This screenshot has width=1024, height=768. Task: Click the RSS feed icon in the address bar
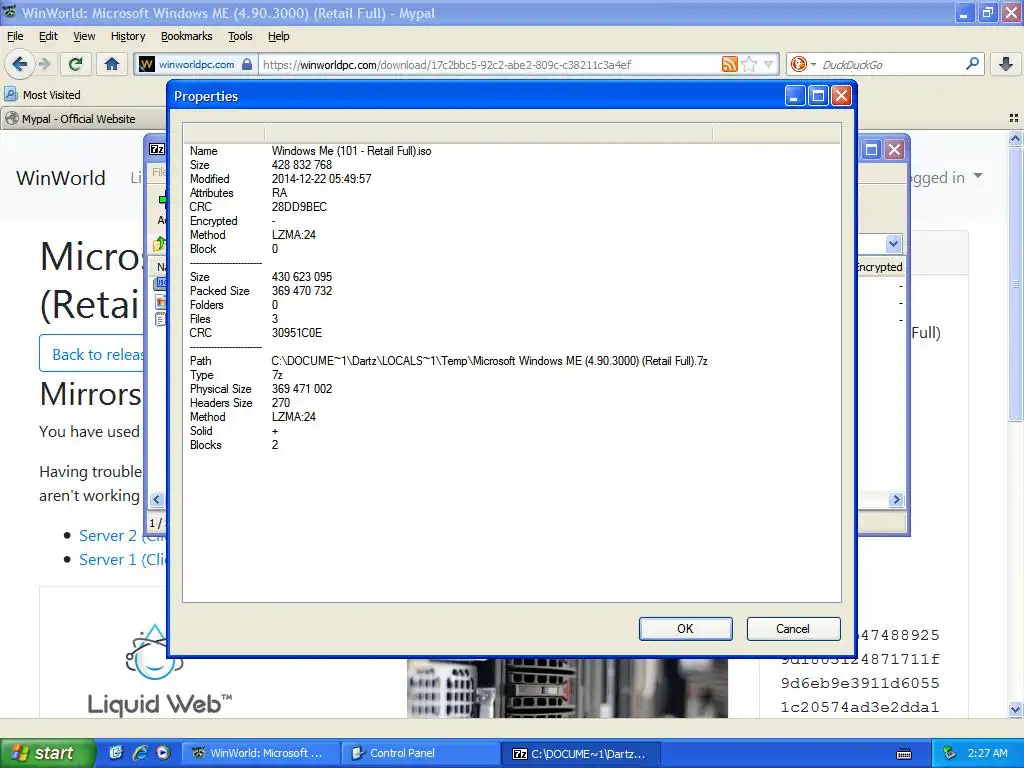point(729,64)
